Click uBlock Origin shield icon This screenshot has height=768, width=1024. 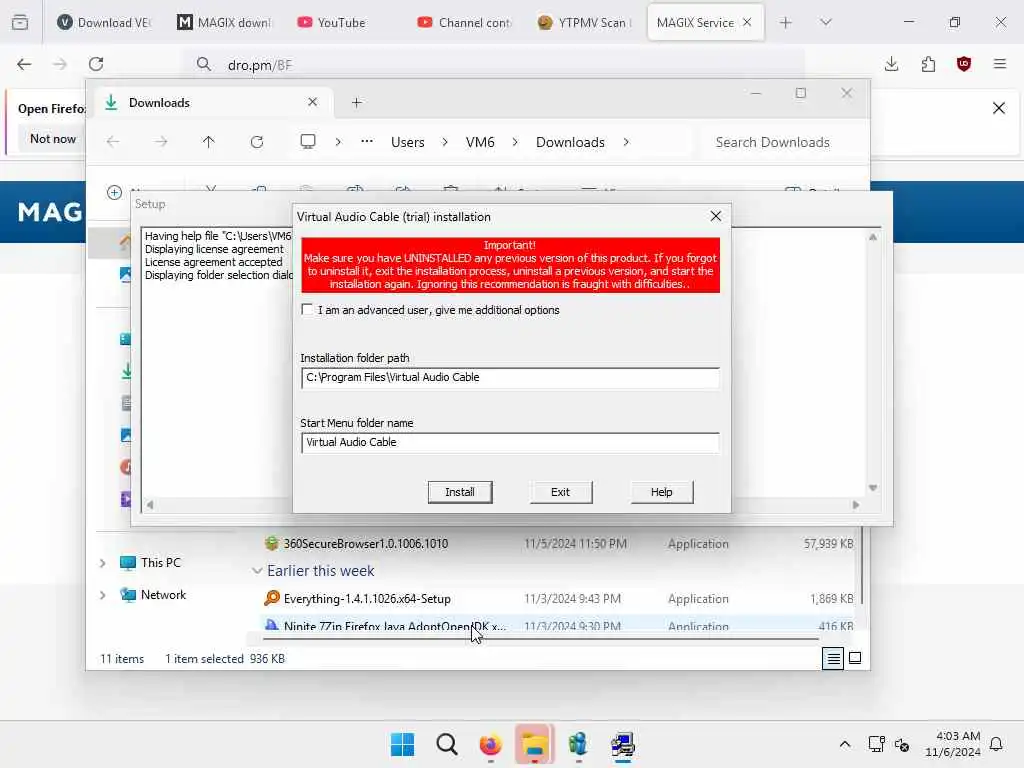[x=964, y=64]
